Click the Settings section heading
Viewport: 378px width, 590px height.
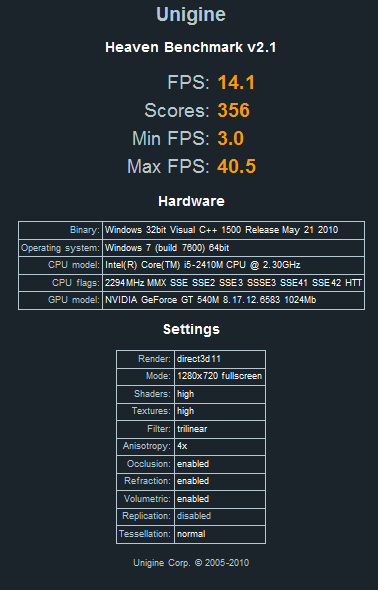tap(191, 329)
